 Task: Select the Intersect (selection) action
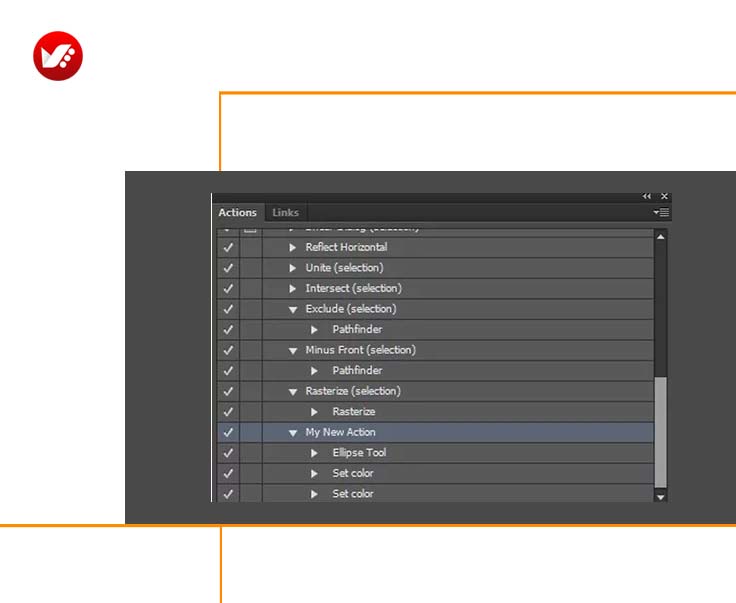click(x=353, y=289)
